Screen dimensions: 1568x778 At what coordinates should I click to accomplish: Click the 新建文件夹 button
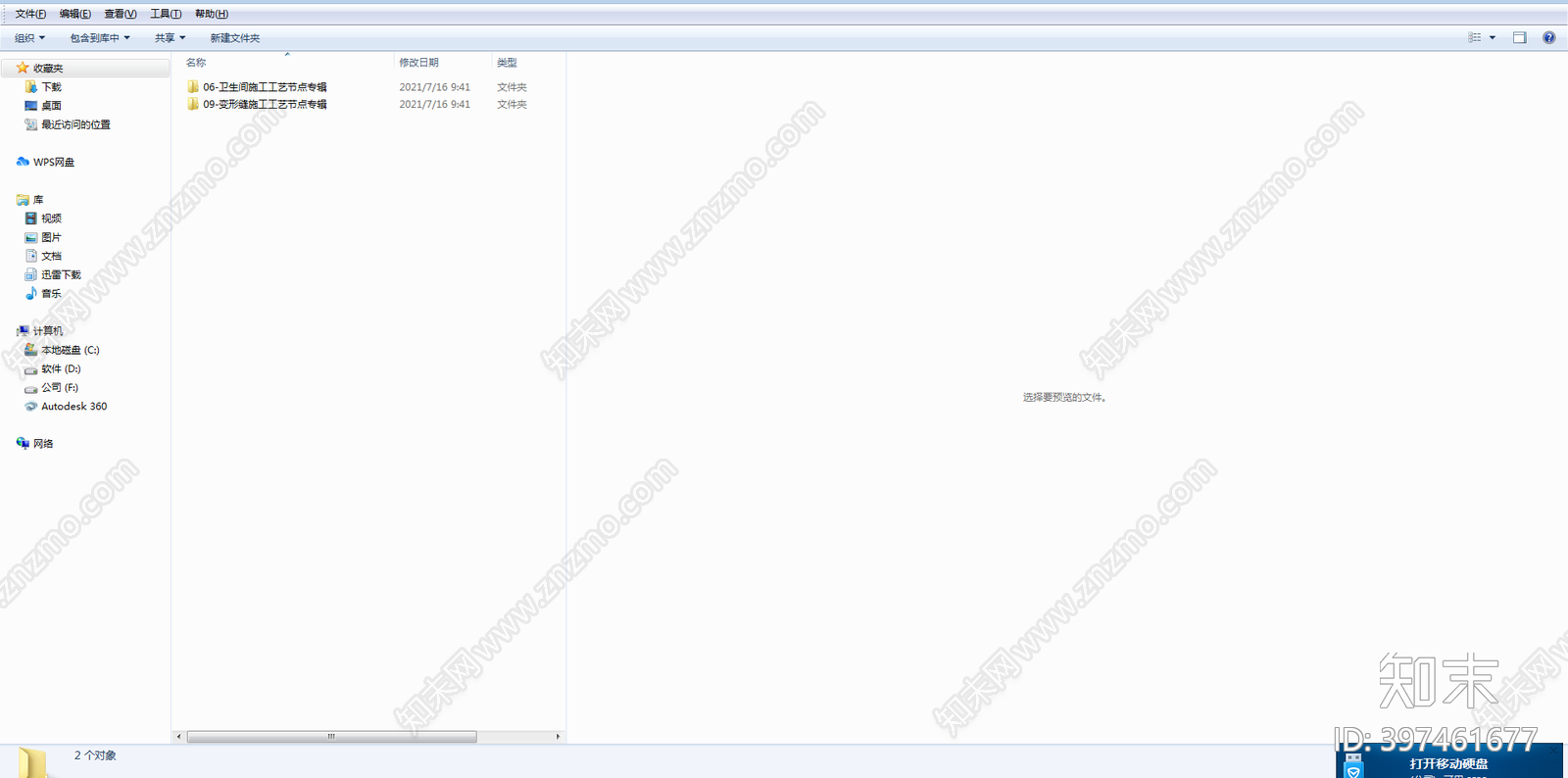coord(235,38)
